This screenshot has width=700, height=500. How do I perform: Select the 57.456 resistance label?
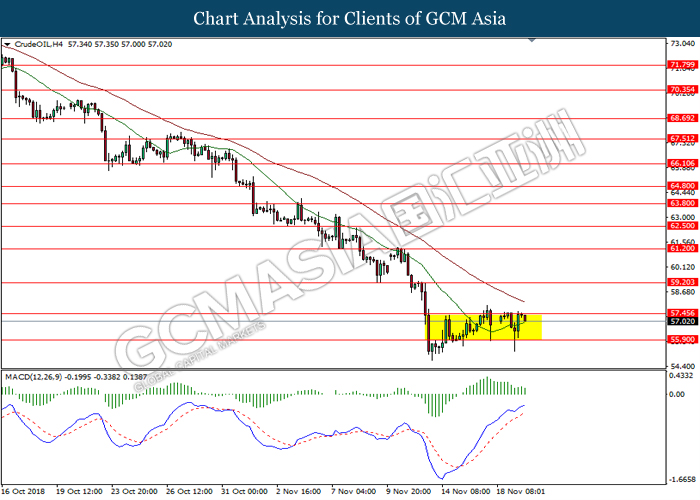[682, 313]
